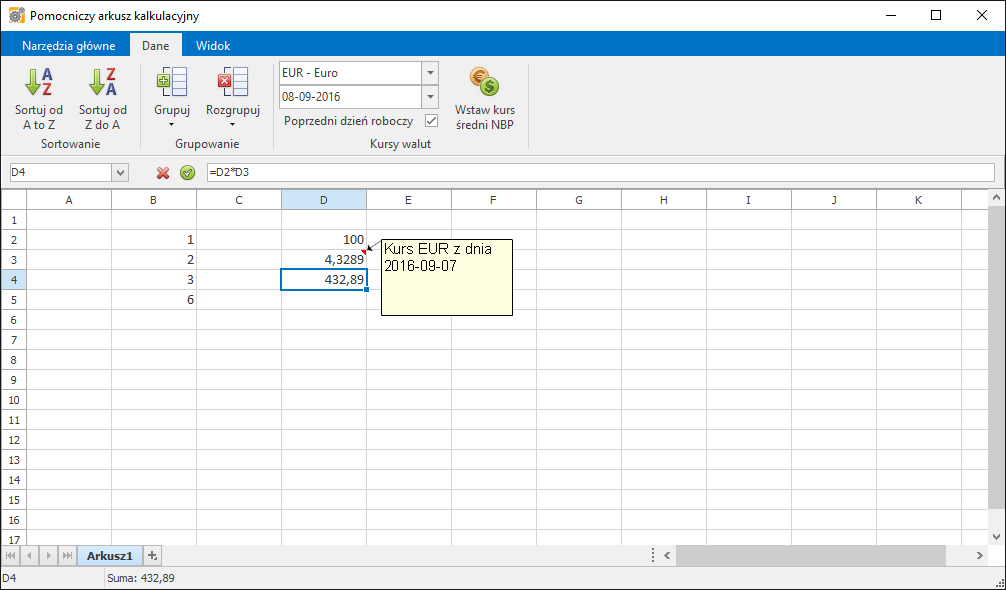Click column D header
Screen dimensions: 1006x590
[323, 200]
